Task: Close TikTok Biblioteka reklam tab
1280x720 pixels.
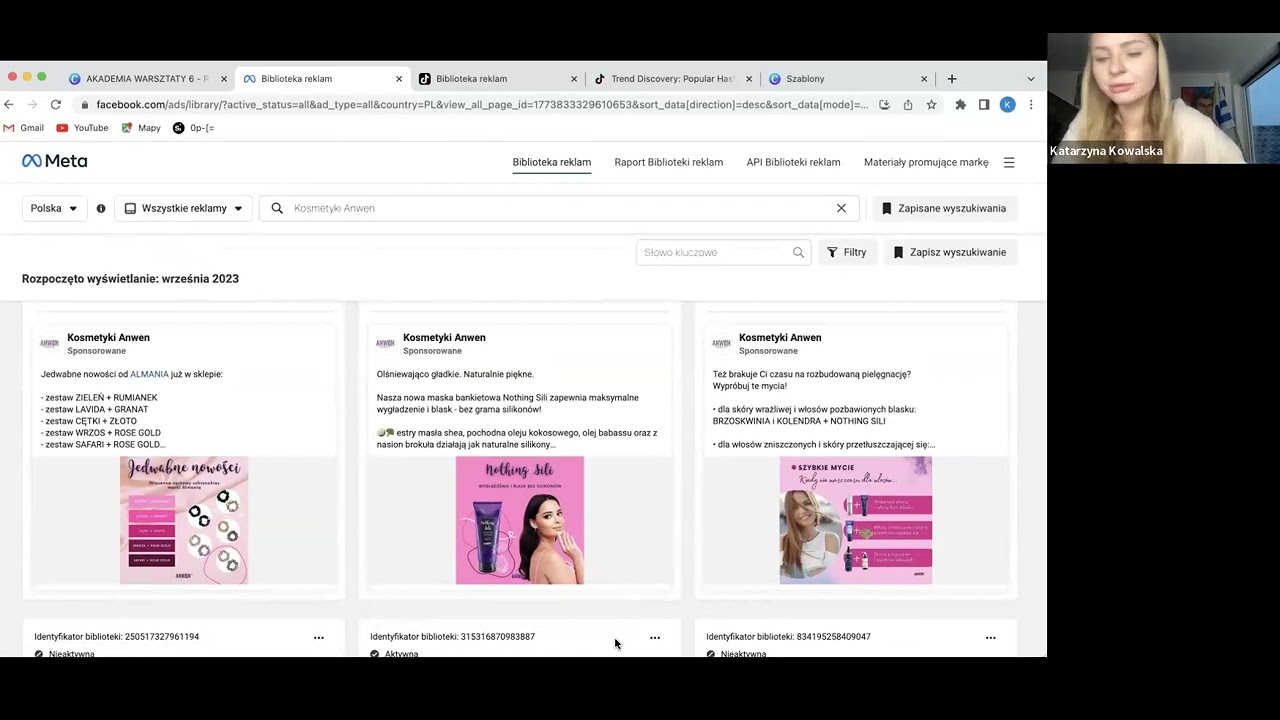Action: (x=574, y=79)
